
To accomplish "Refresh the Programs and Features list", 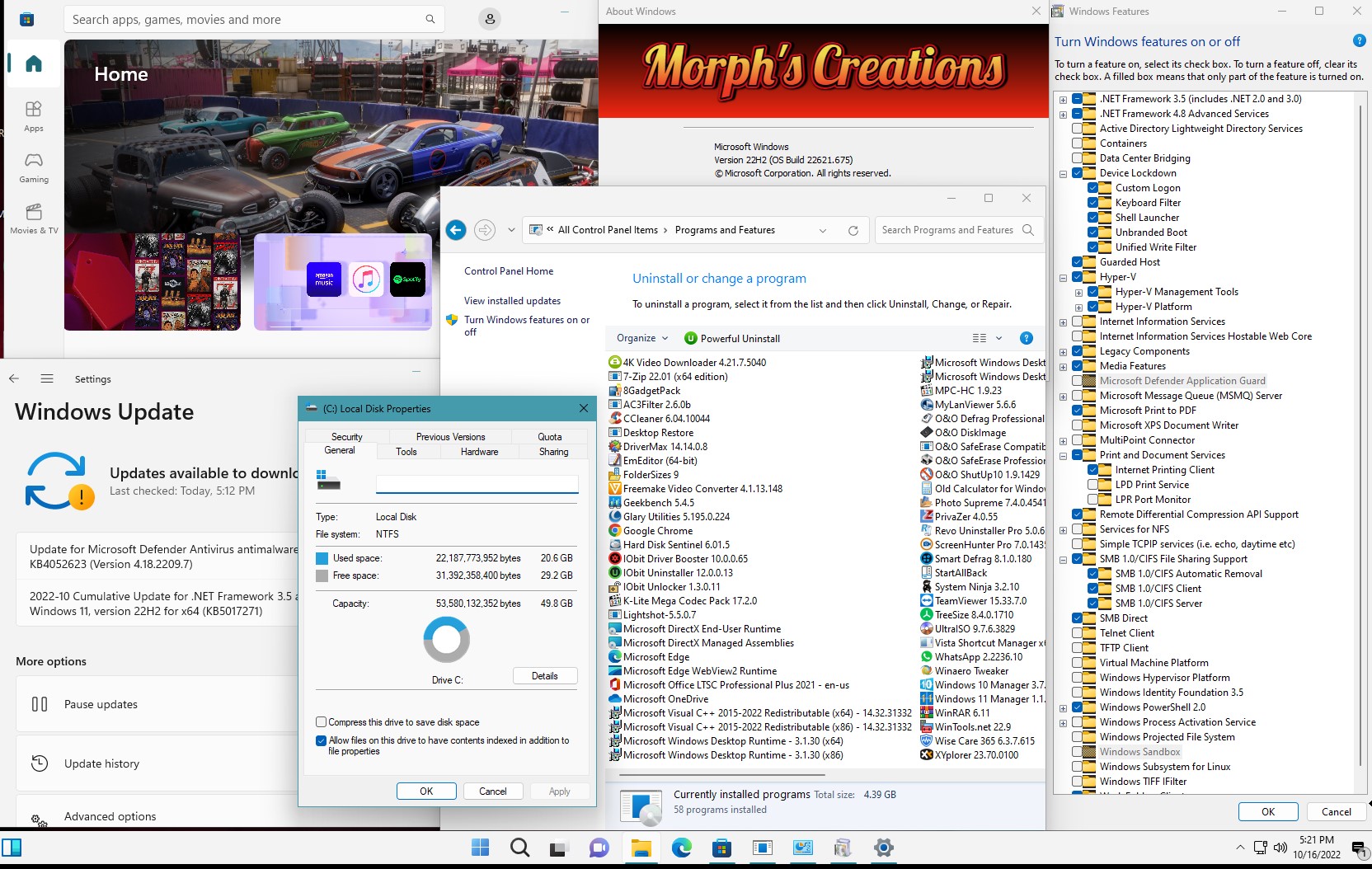I will point(853,230).
